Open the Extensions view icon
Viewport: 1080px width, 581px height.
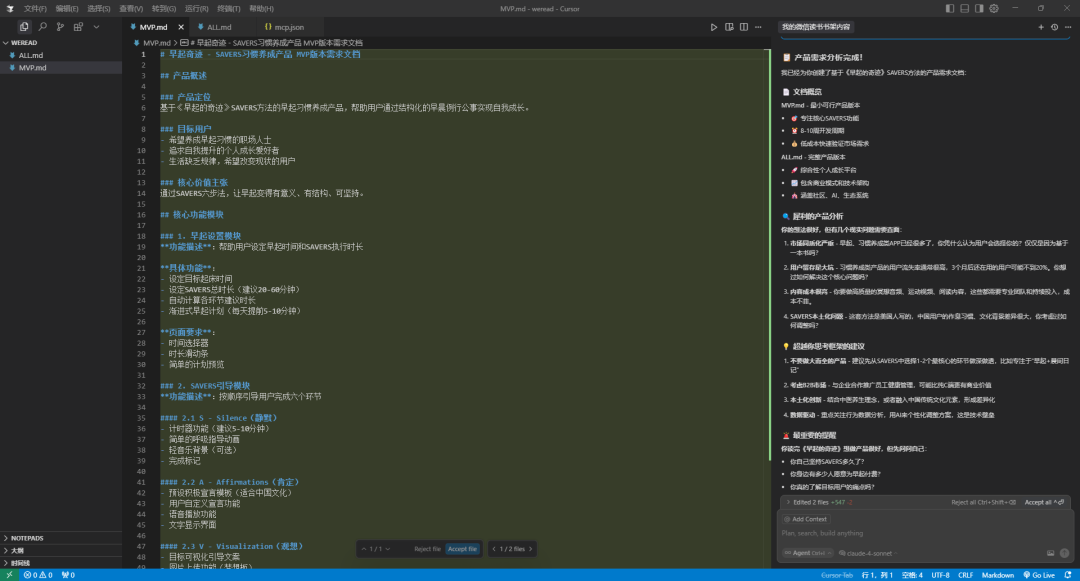point(78,27)
